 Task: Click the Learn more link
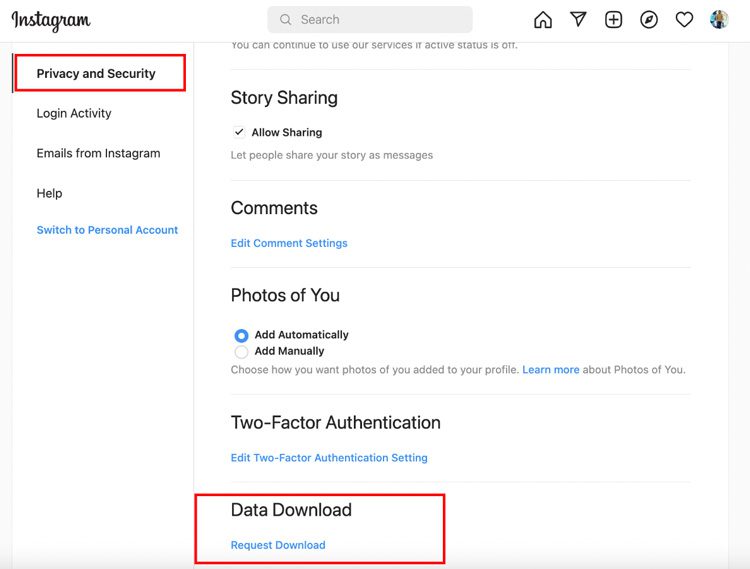click(x=551, y=370)
